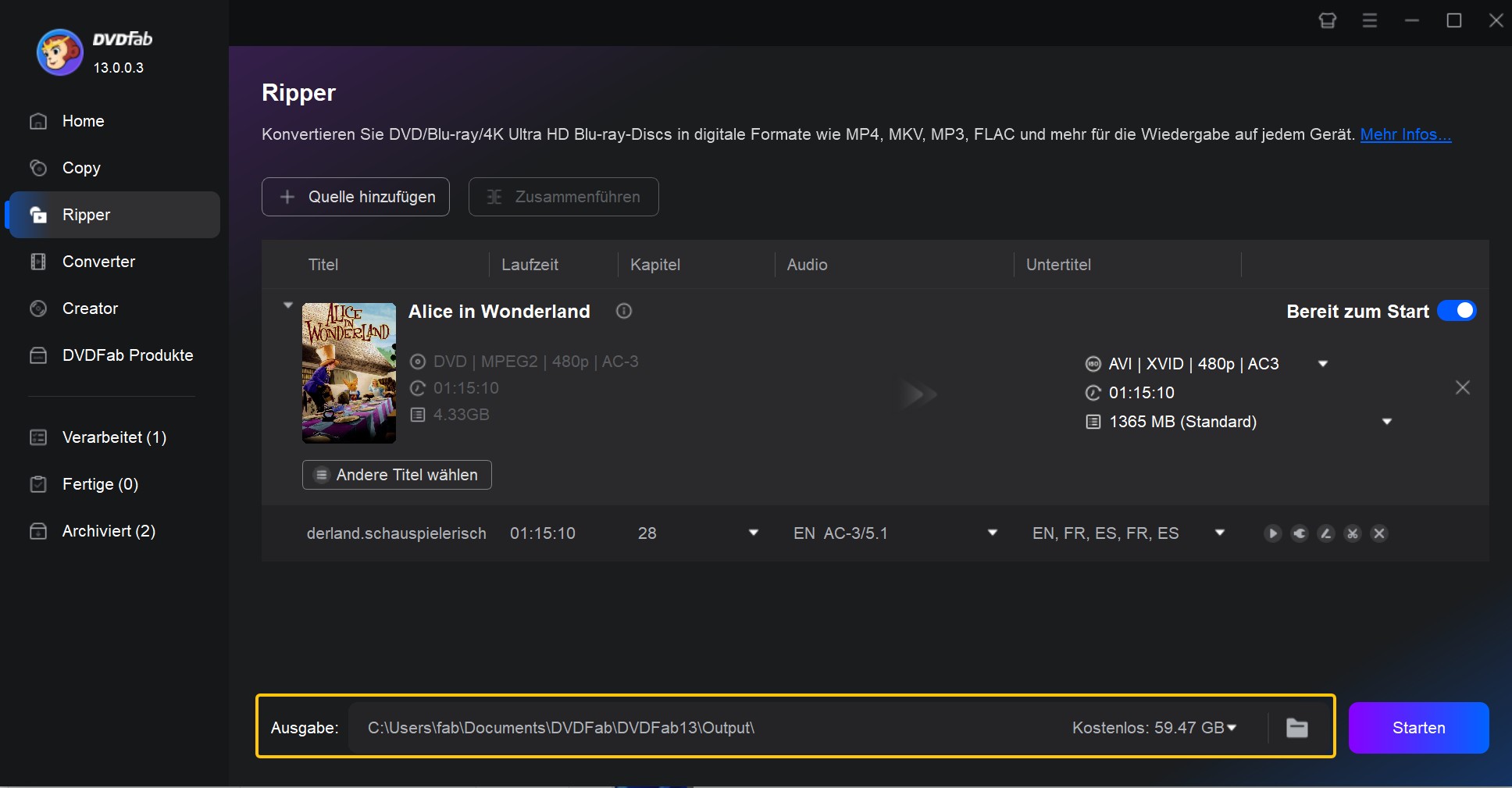Click the Audio column header
1512x788 pixels.
807,265
